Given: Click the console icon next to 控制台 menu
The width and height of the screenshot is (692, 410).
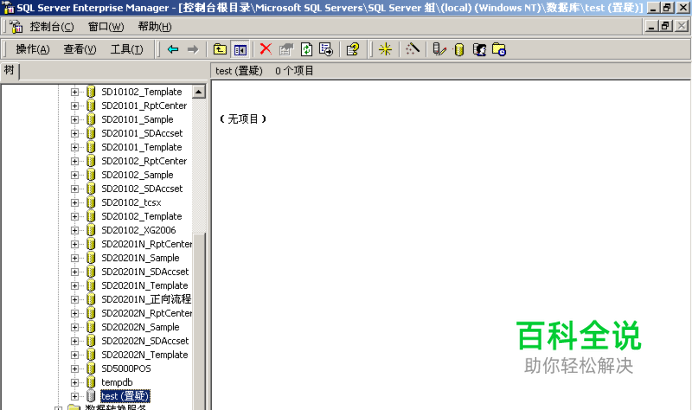Looking at the screenshot, I should click(x=16, y=27).
